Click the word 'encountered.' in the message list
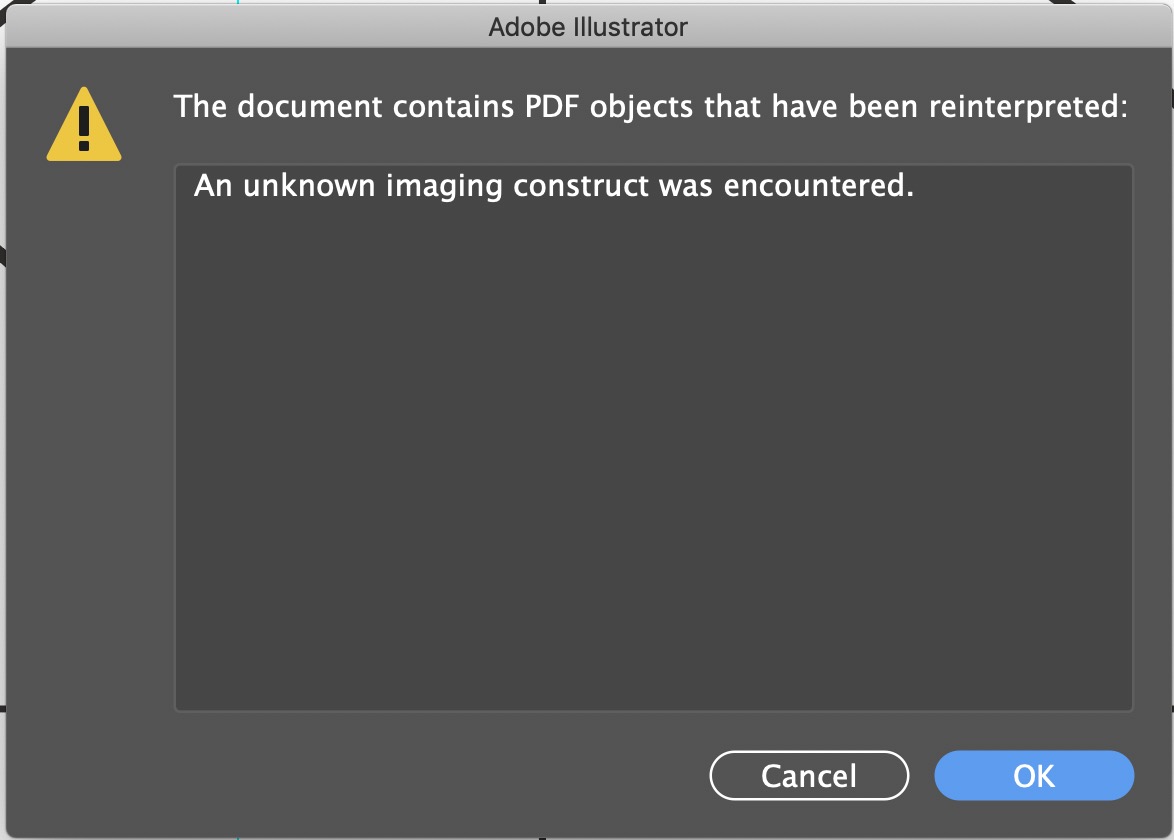The image size is (1174, 840). (x=819, y=186)
